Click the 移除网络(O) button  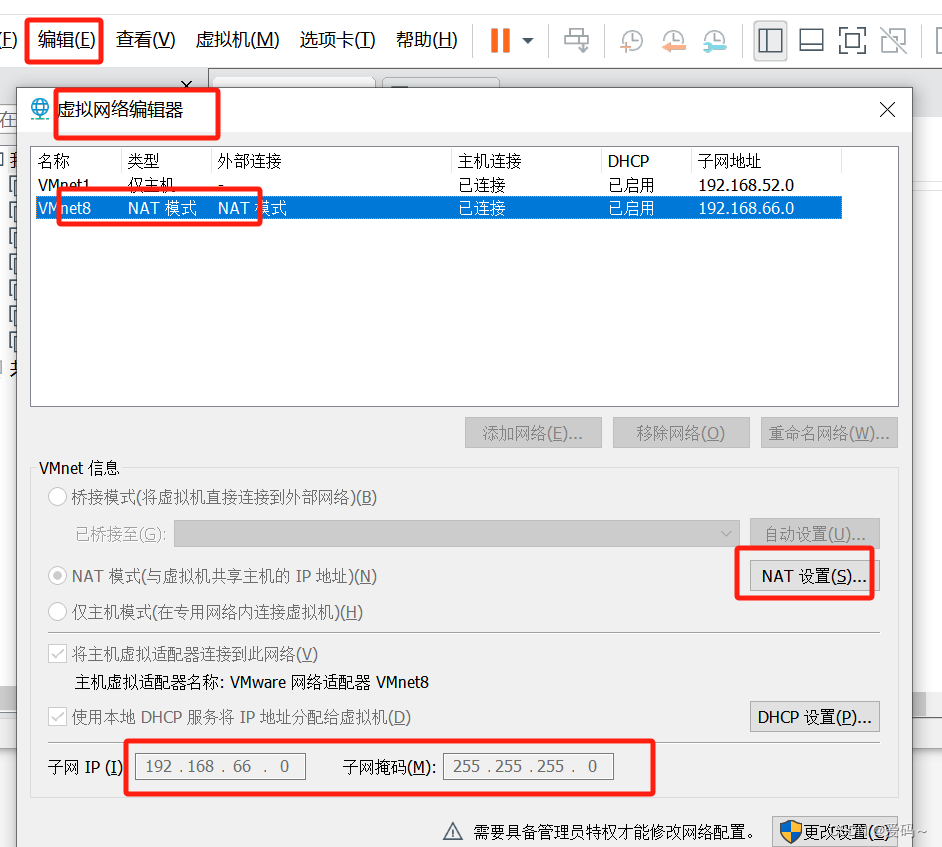(681, 433)
